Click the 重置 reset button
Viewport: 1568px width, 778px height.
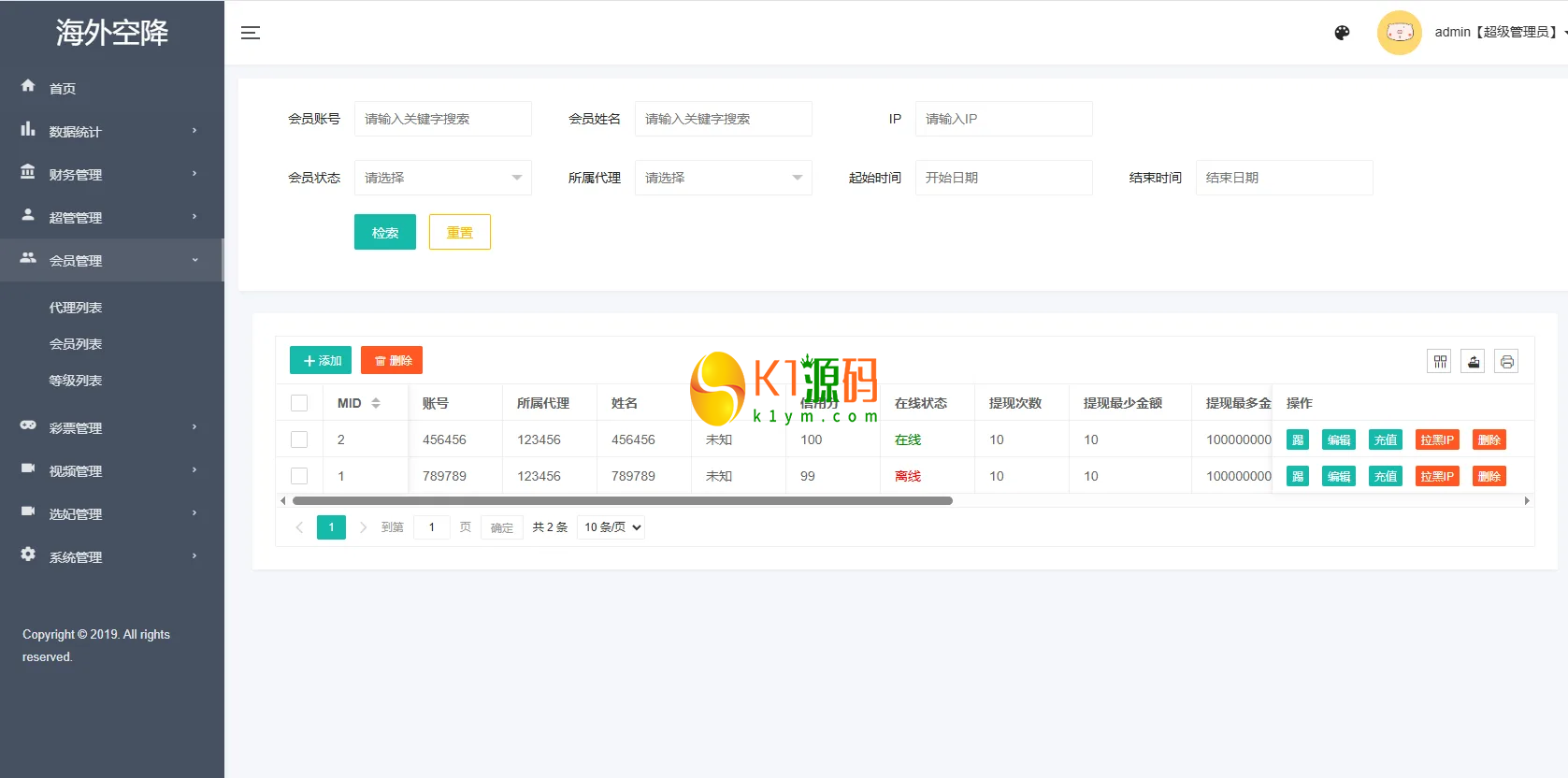(460, 232)
